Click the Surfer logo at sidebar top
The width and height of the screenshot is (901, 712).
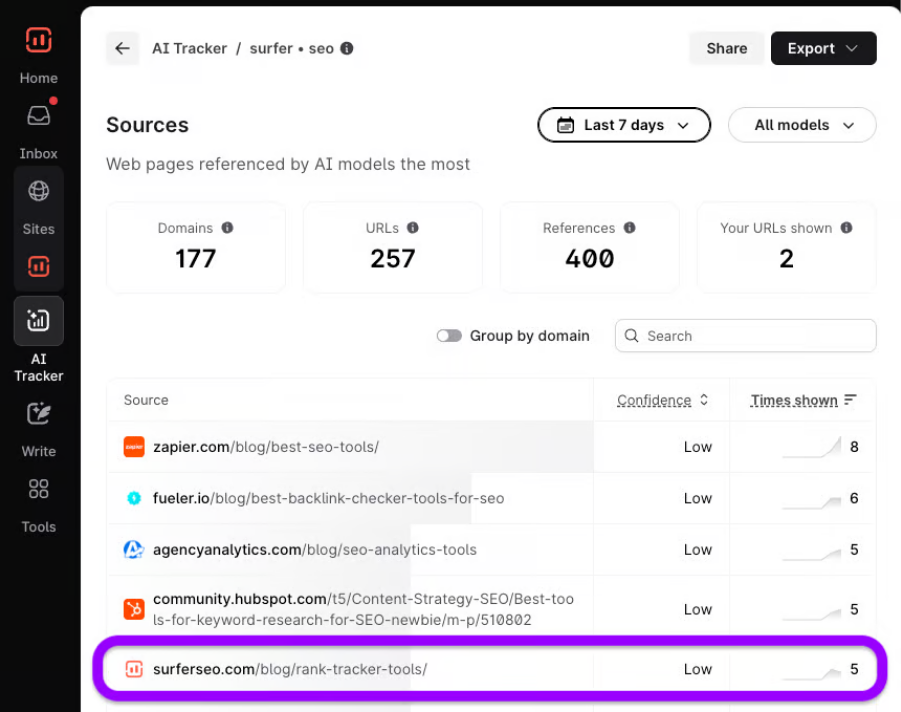coord(38,40)
